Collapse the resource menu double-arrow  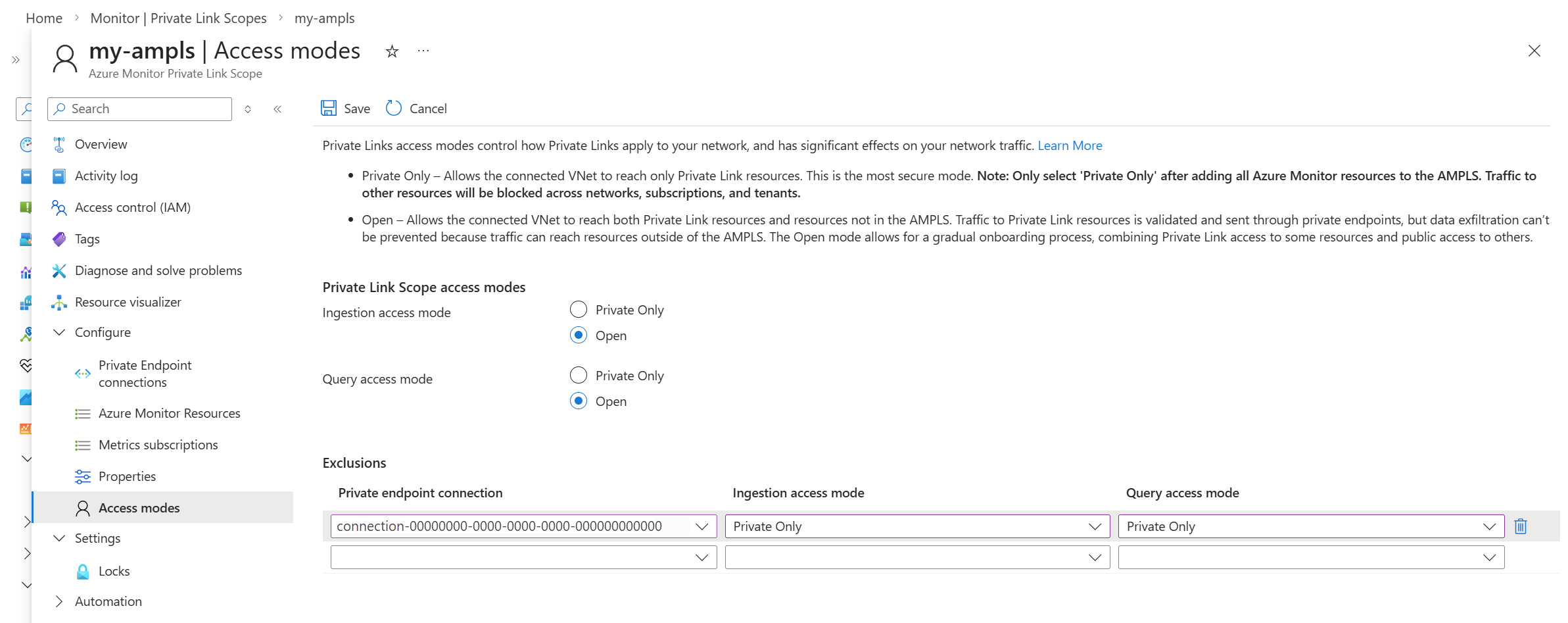277,109
